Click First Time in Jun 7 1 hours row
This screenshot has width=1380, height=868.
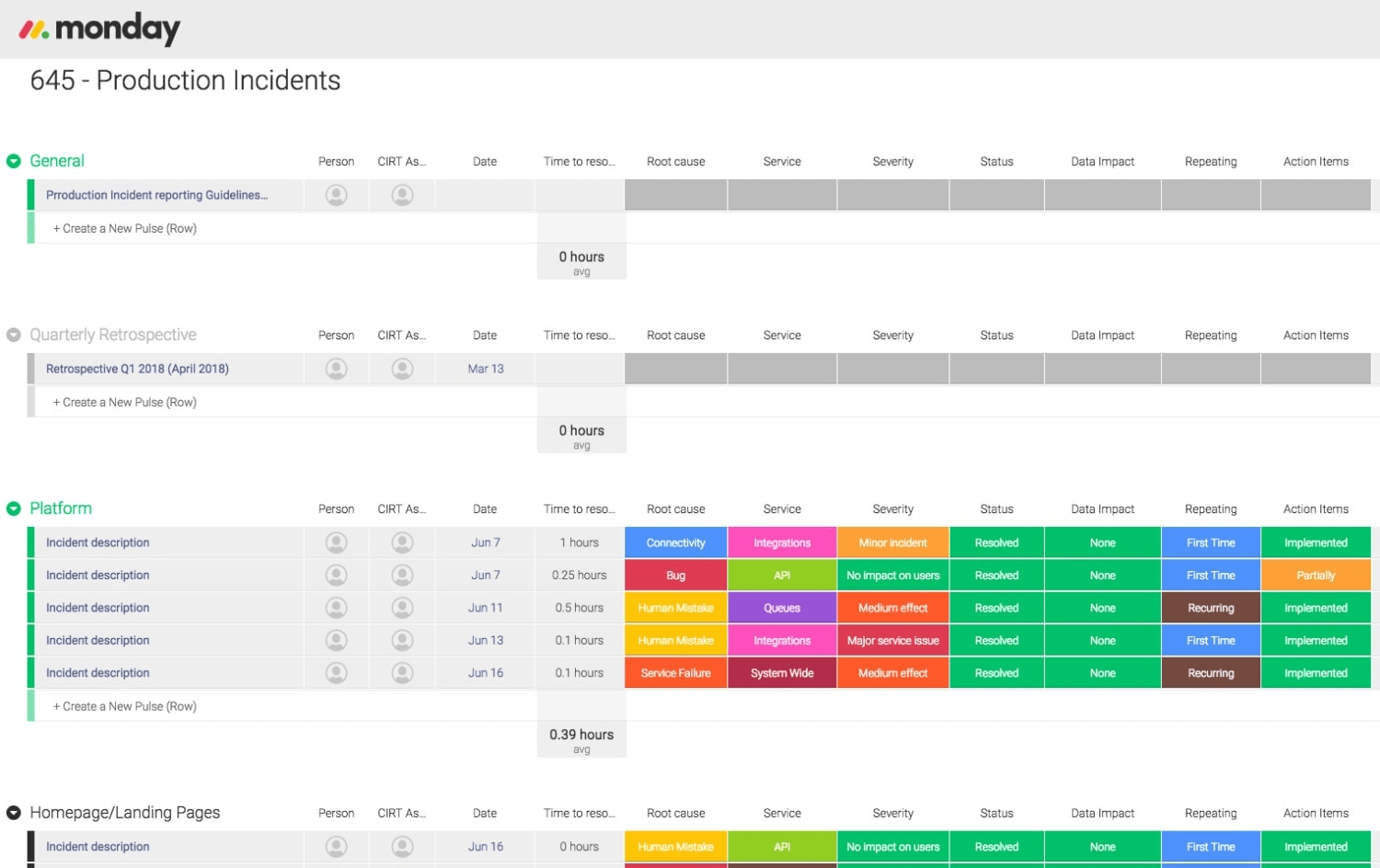[x=1211, y=542]
